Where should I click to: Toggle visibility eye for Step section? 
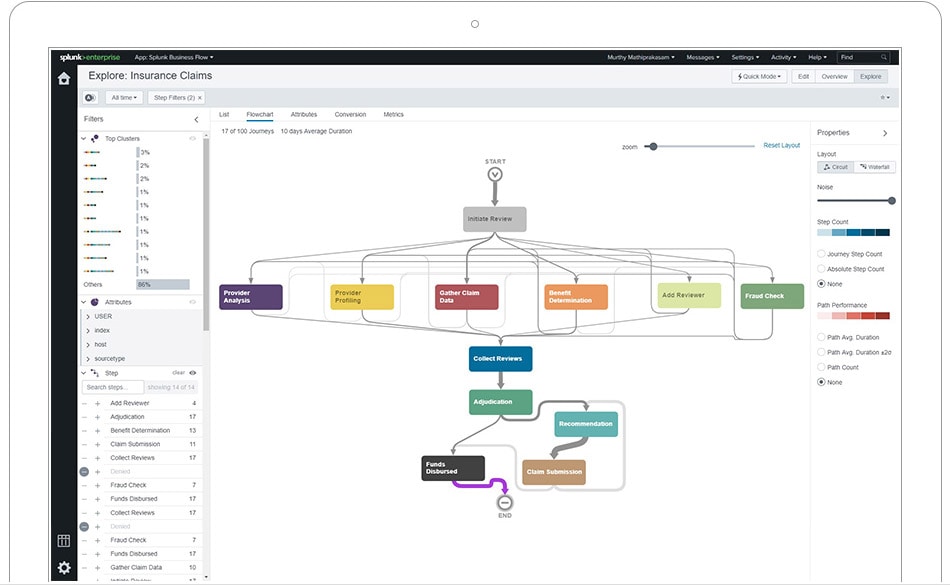(193, 373)
